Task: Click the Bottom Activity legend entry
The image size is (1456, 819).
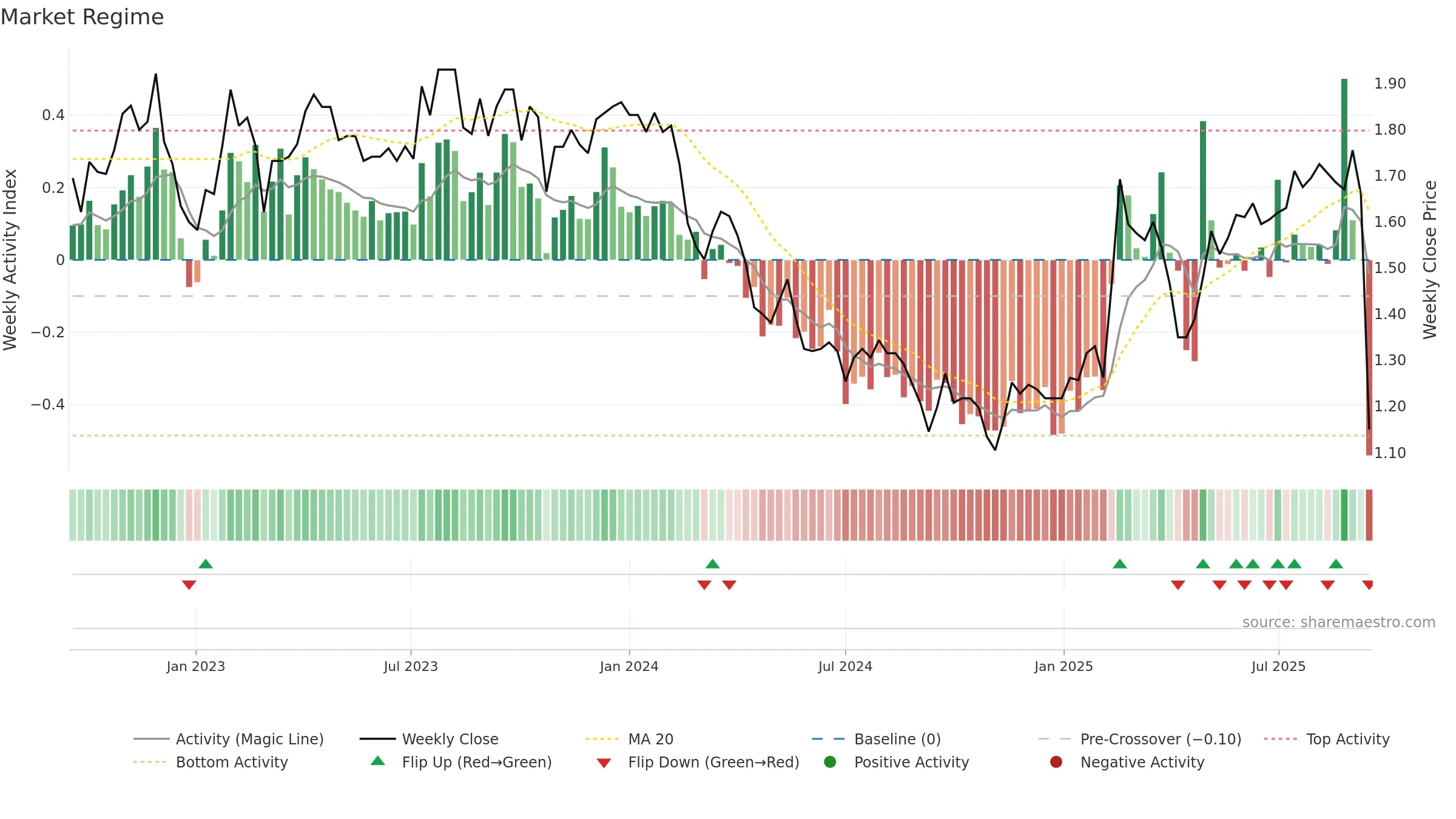Action: 211,762
